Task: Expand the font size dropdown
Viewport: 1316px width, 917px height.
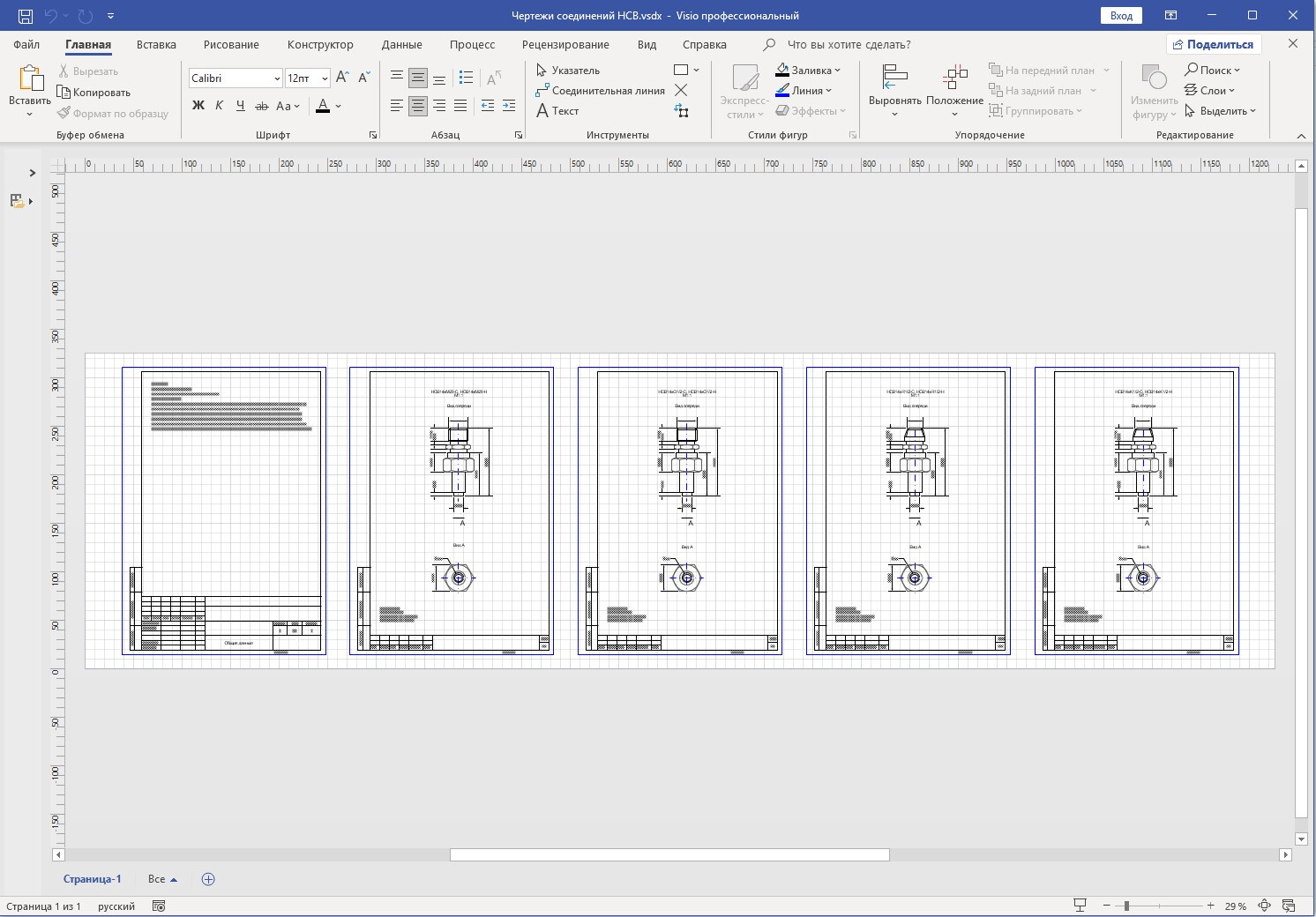Action: click(x=325, y=78)
